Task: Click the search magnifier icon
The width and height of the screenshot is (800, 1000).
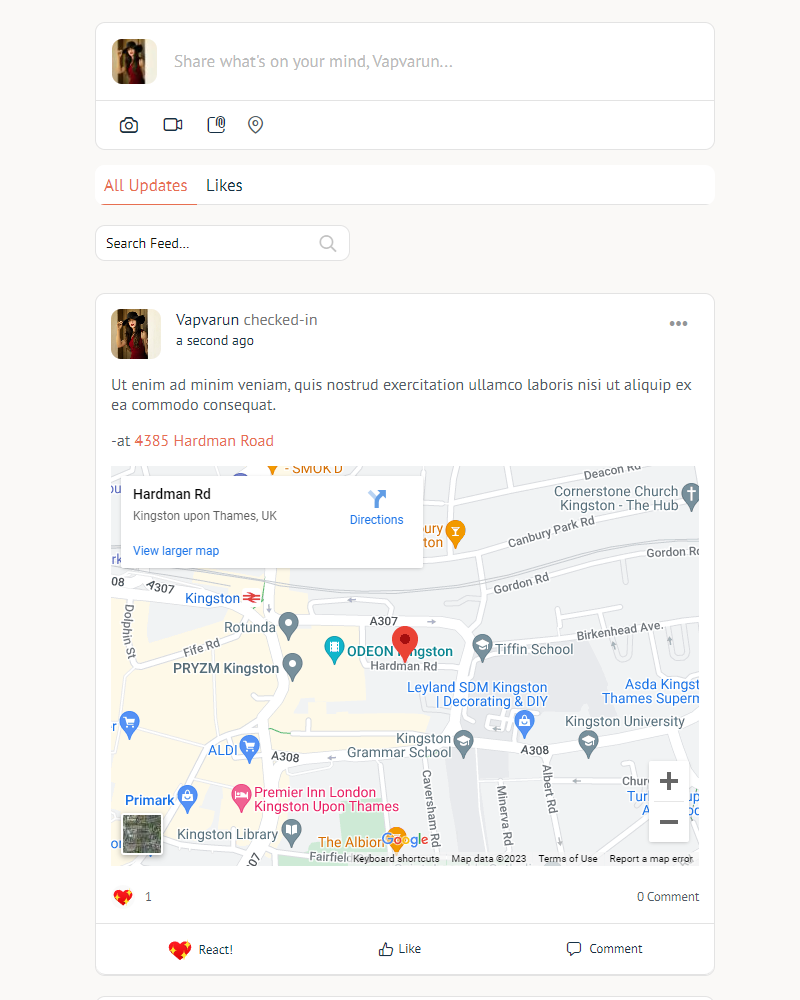Action: [327, 243]
